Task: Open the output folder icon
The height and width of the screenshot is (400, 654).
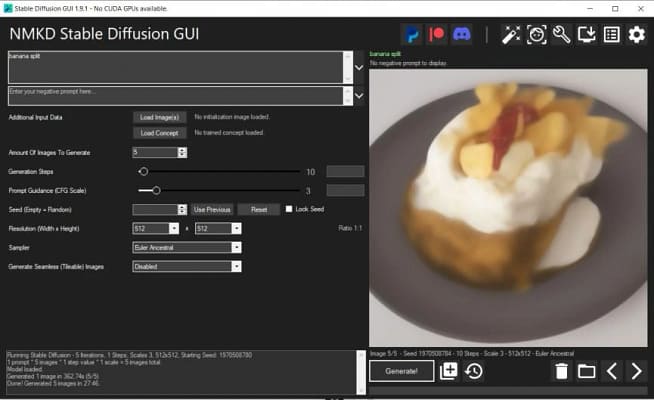Action: click(x=586, y=371)
